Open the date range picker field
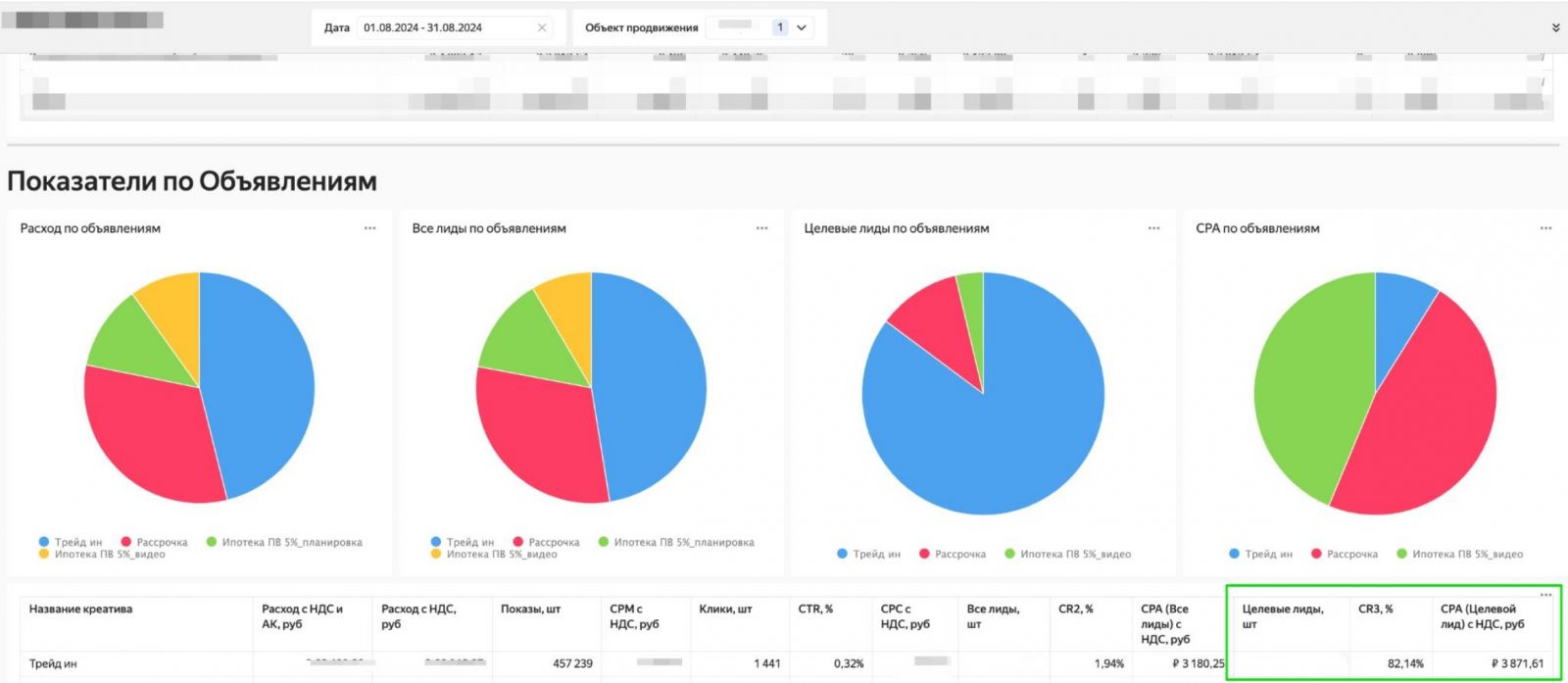This screenshot has height=683, width=1568. point(441,27)
